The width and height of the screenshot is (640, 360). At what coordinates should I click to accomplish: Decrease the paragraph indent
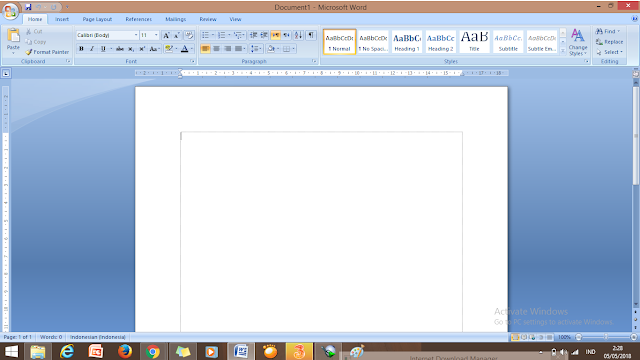[253, 36]
